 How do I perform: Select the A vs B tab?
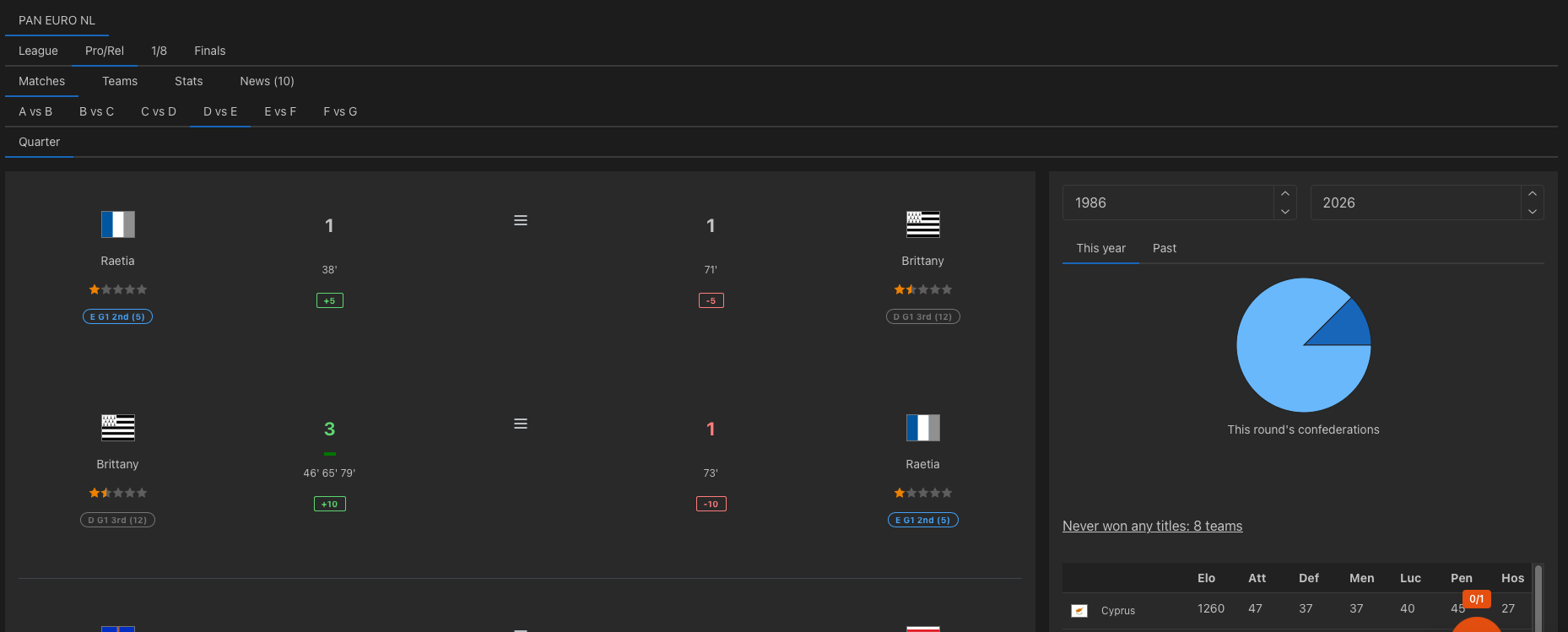pos(35,111)
